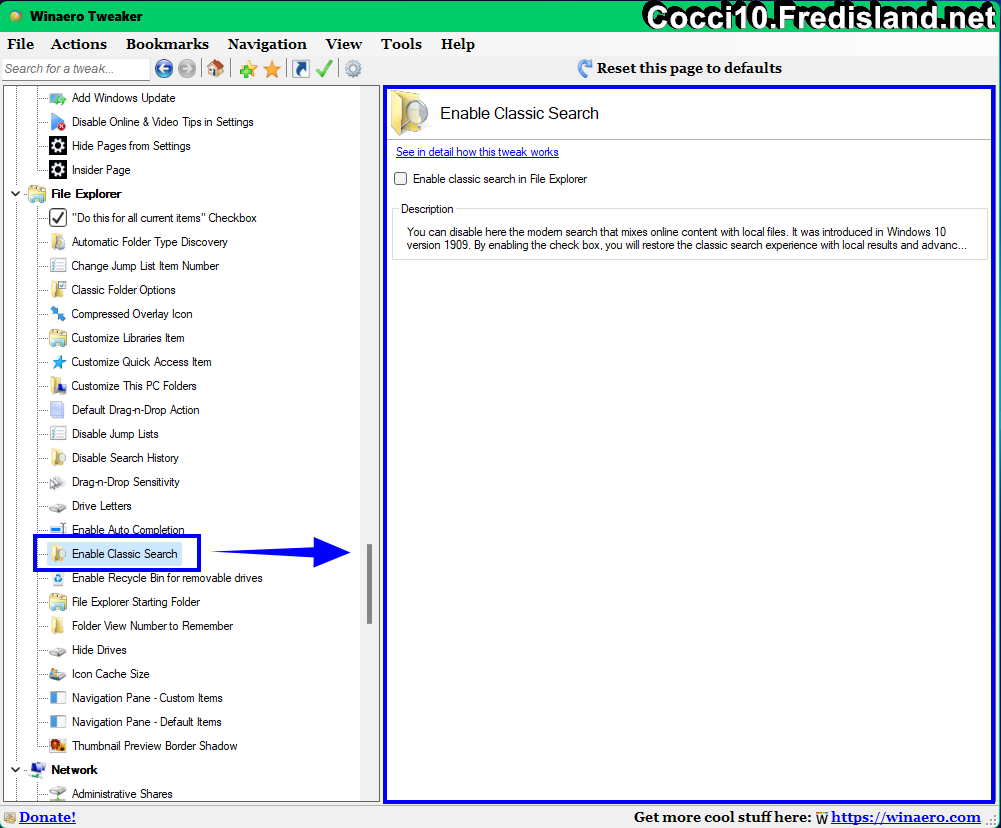1001x828 pixels.
Task: Select Navigation Pane - Custom Items
Action: [147, 698]
